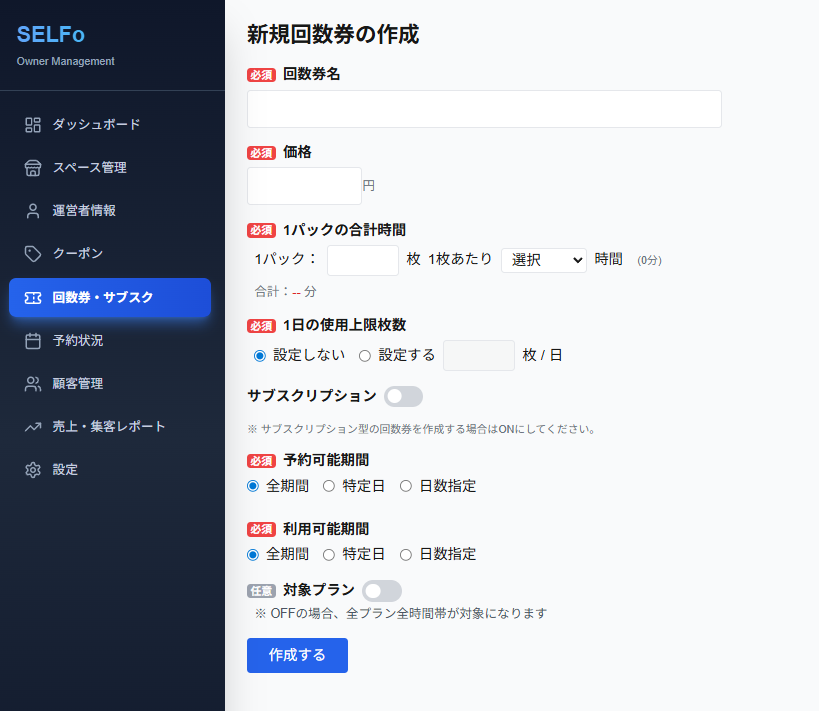This screenshot has width=819, height=711.
Task: Click the ticket icon for 回数券・サブスク
Action: tap(33, 298)
